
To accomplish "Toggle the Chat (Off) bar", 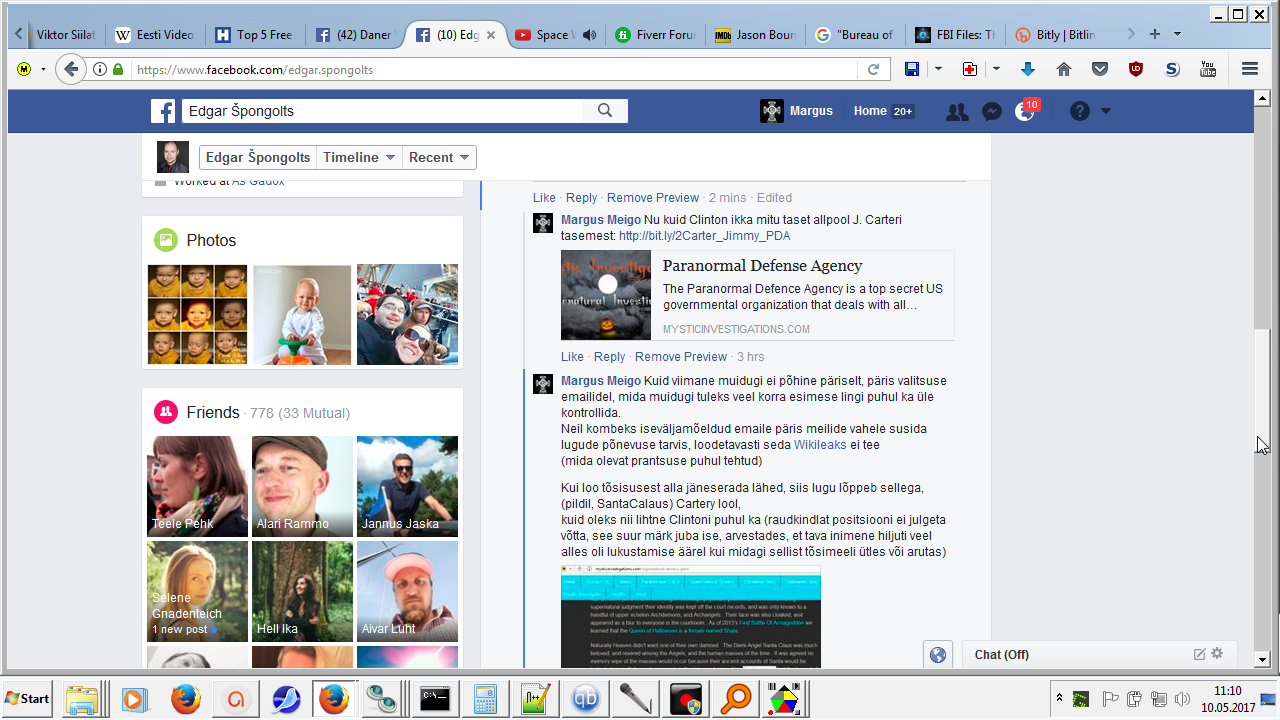I will point(1099,654).
